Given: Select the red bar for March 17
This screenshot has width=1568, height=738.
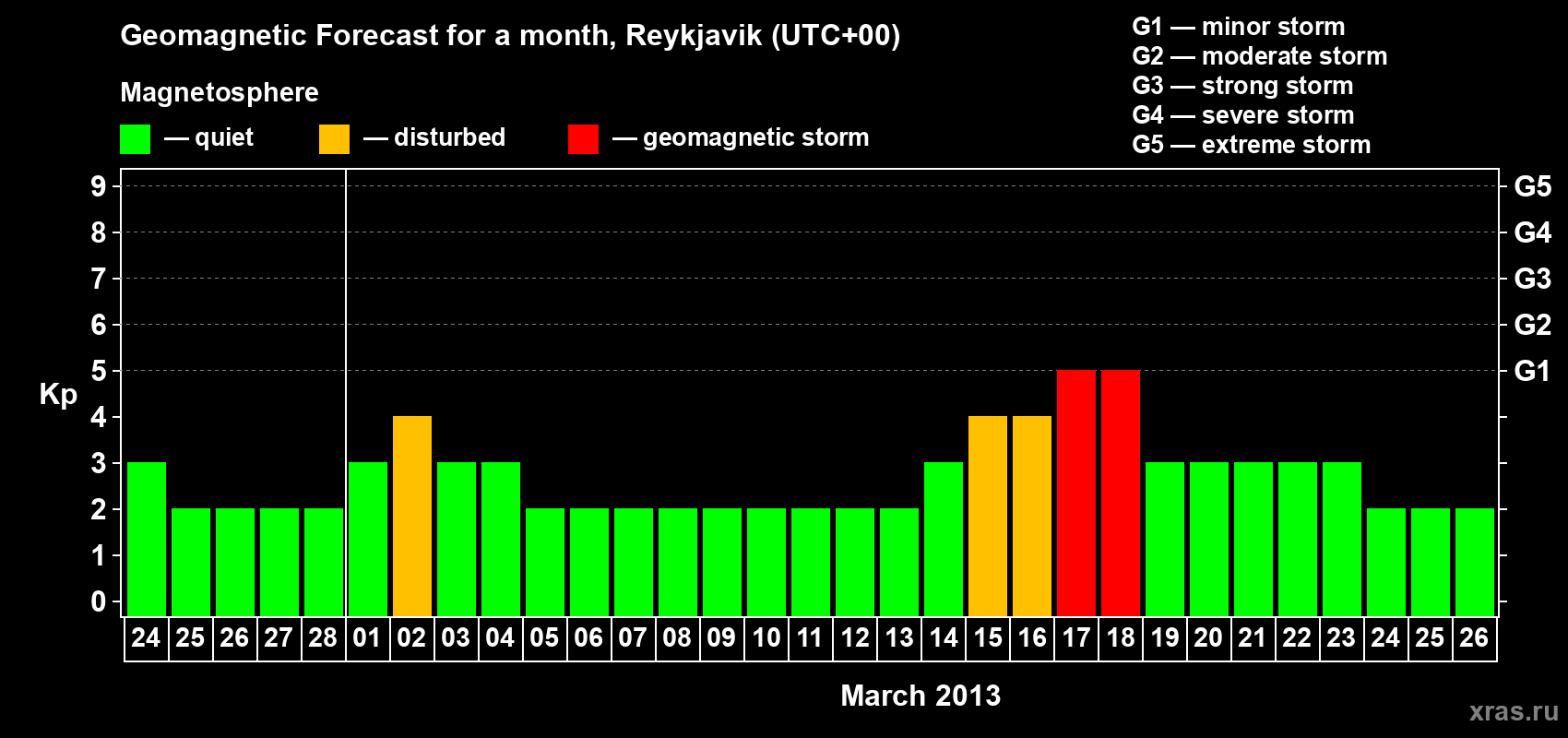Looking at the screenshot, I should [1076, 493].
